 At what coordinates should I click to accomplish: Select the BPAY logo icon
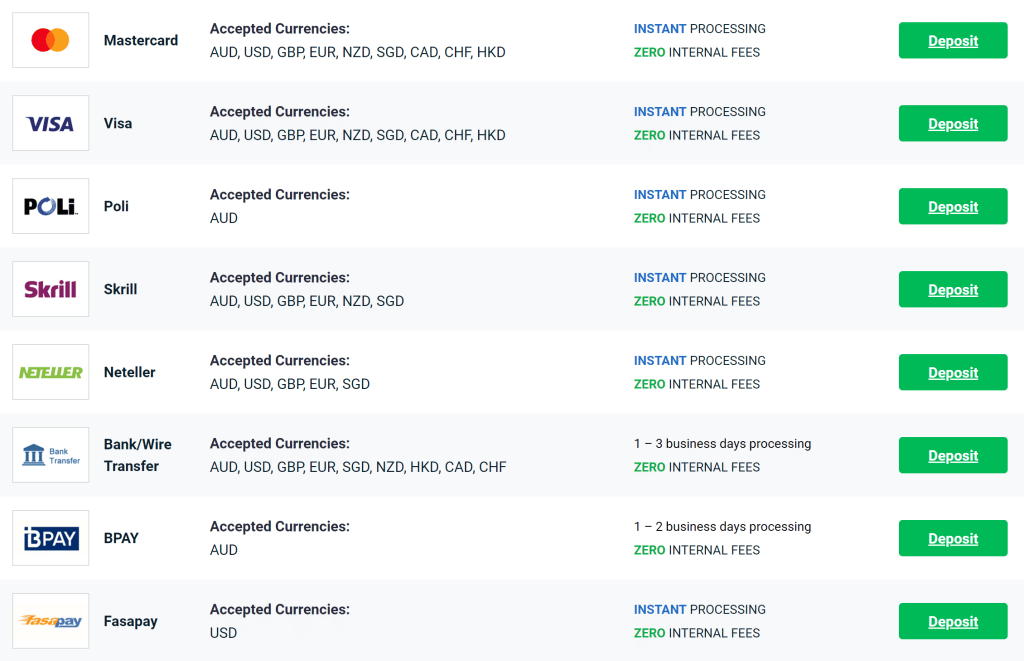[50, 538]
